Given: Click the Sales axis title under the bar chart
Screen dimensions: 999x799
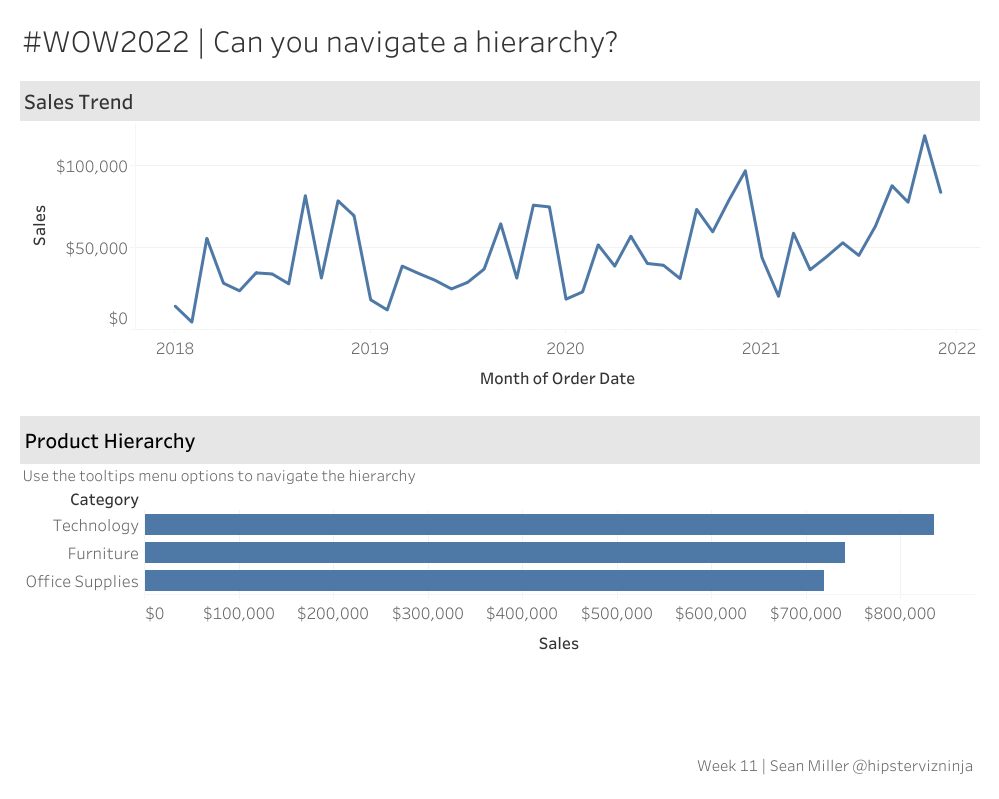Looking at the screenshot, I should pos(558,643).
